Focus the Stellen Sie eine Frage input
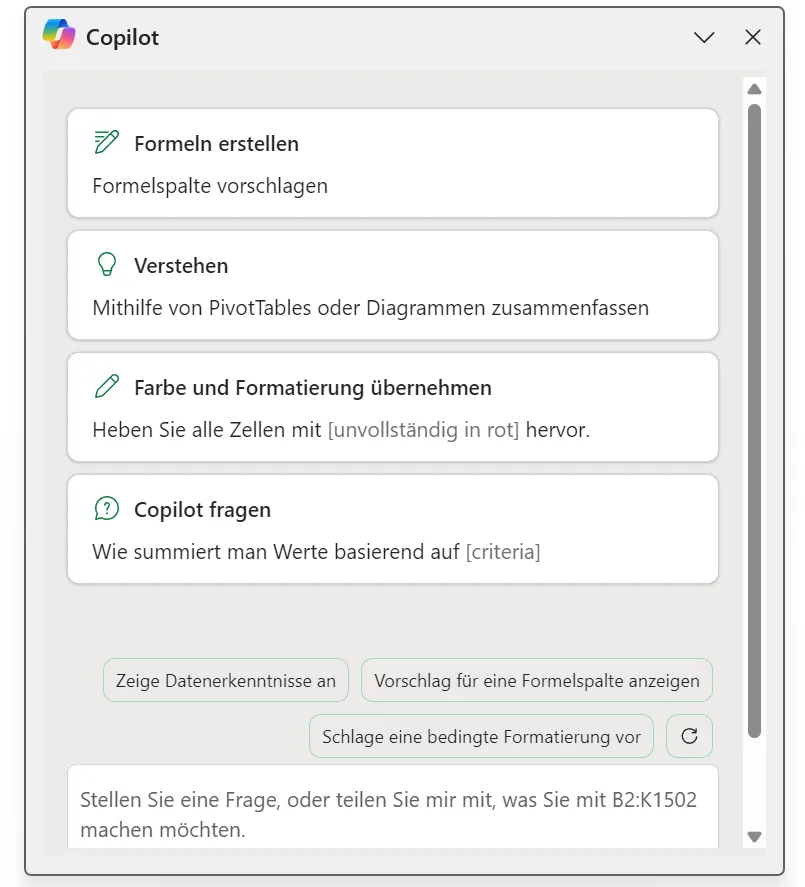The height and width of the screenshot is (887, 805). point(393,807)
